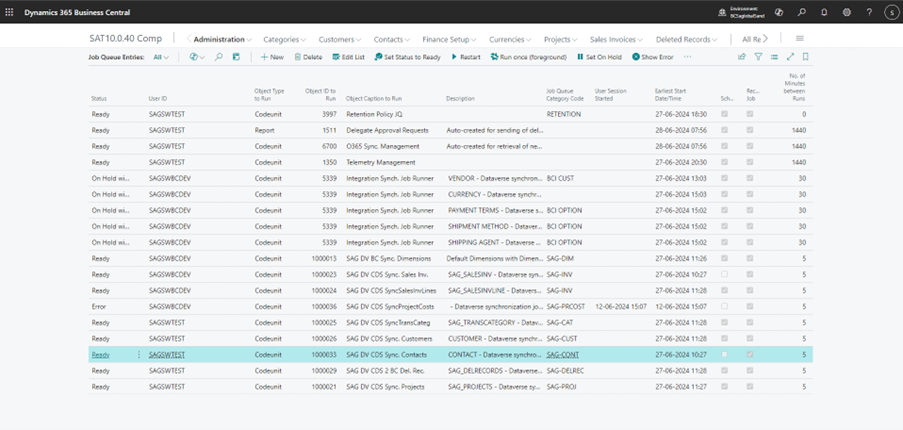Click Run once (foreground)
Viewport: 903px width, 430px height.
(528, 57)
